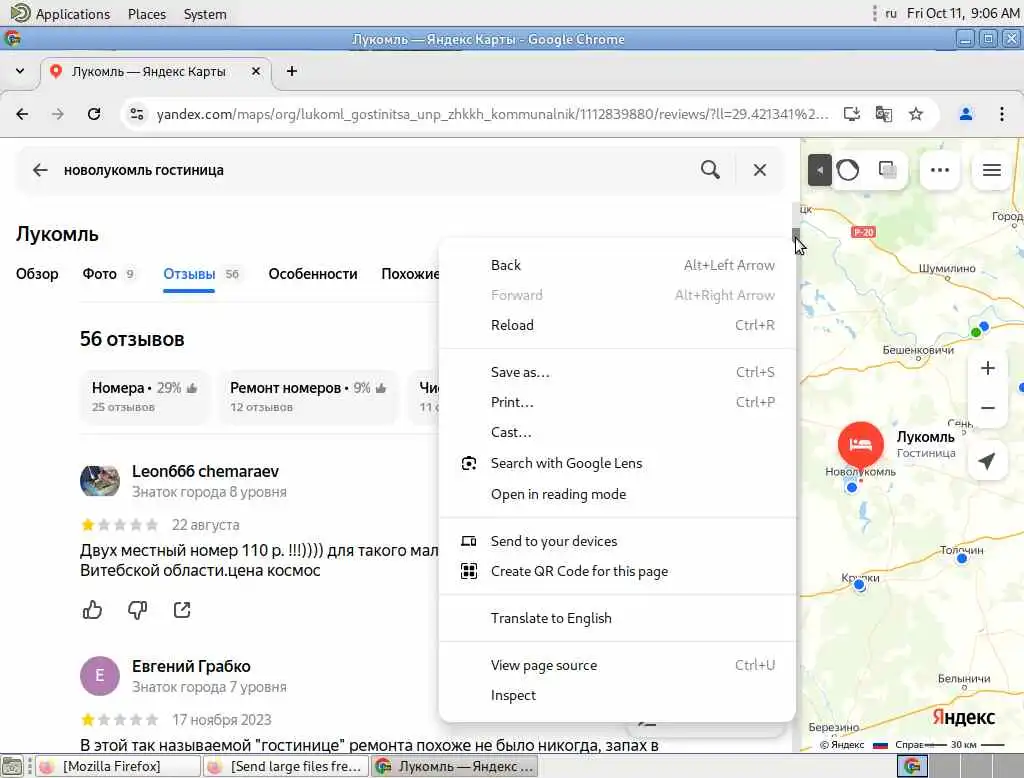This screenshot has width=1024, height=778.
Task: Choose Send to your devices
Action: (x=617, y=542)
